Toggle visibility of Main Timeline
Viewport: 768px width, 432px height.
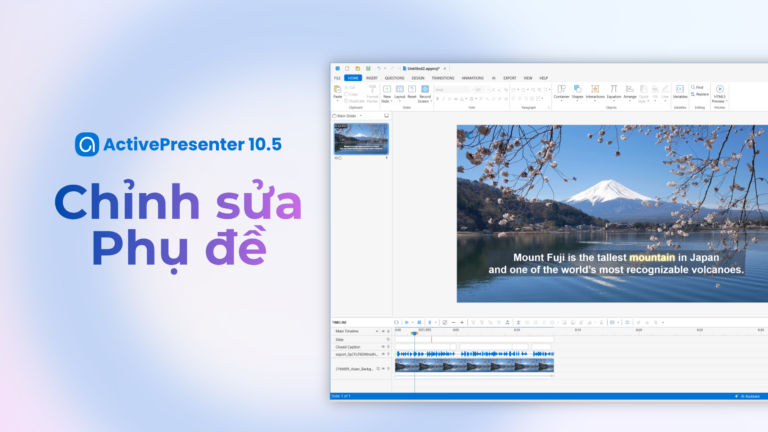click(x=383, y=332)
